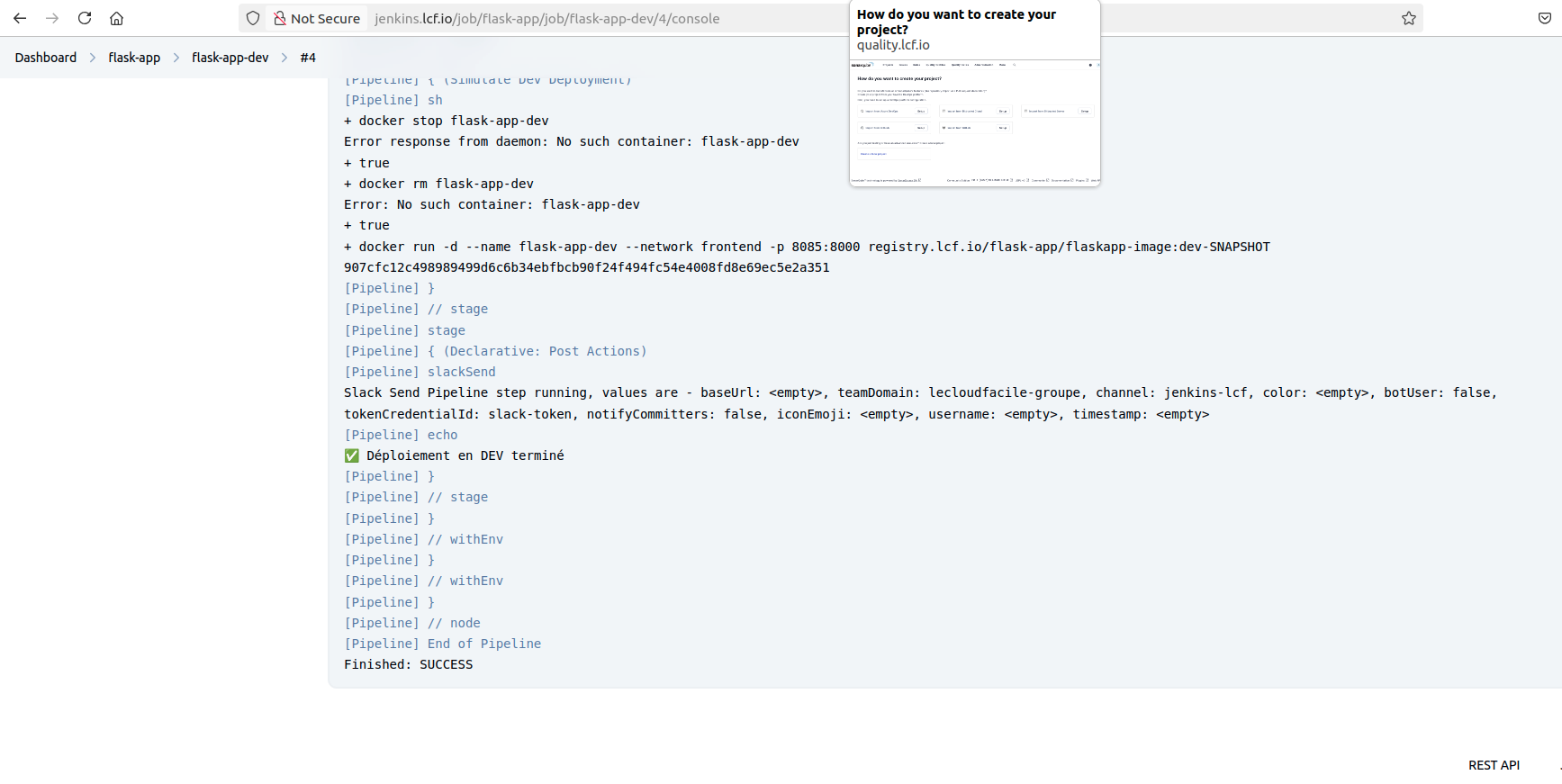Save page to Pocket
Image resolution: width=1562 pixels, height=784 pixels.
(x=1544, y=18)
